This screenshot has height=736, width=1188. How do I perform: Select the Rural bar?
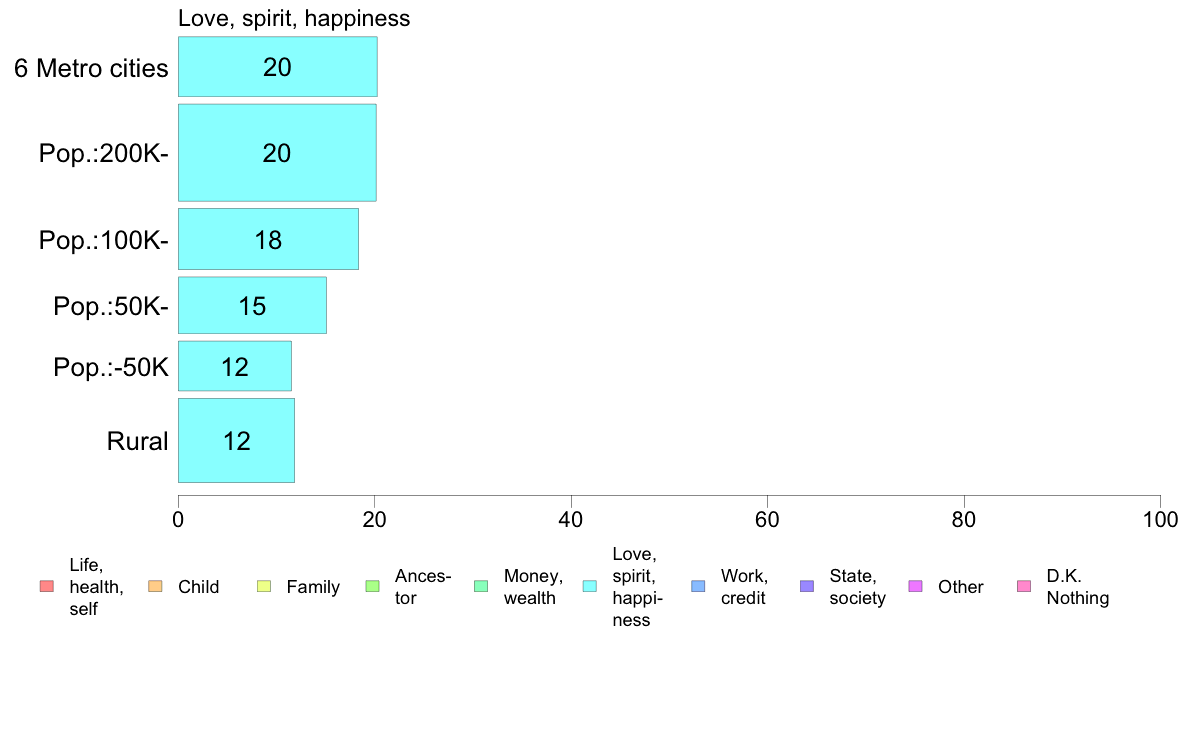coord(236,441)
